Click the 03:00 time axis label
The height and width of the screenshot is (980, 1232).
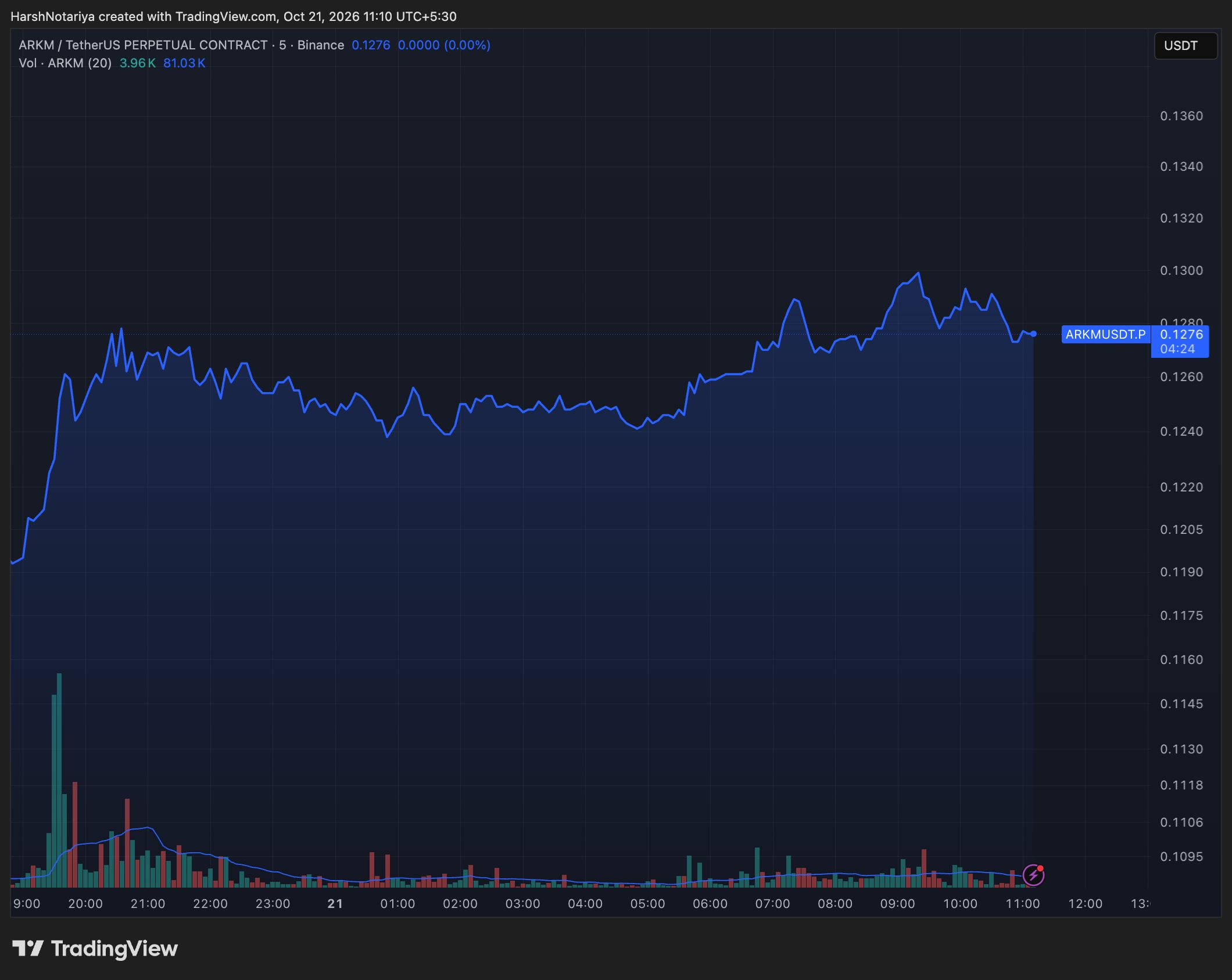coord(522,904)
